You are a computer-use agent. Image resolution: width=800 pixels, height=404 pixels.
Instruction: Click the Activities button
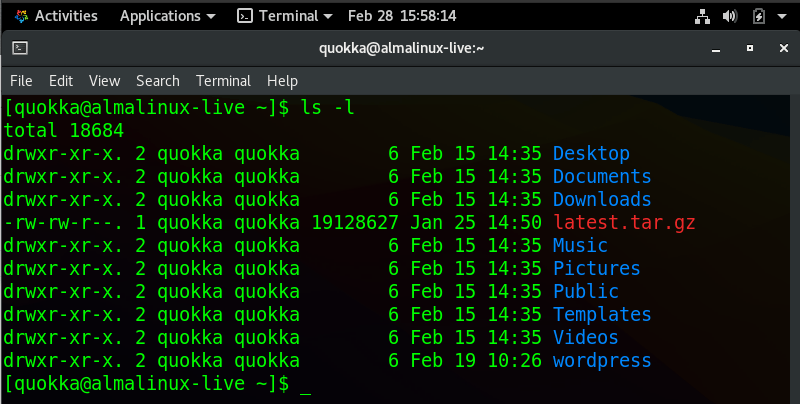tap(66, 16)
